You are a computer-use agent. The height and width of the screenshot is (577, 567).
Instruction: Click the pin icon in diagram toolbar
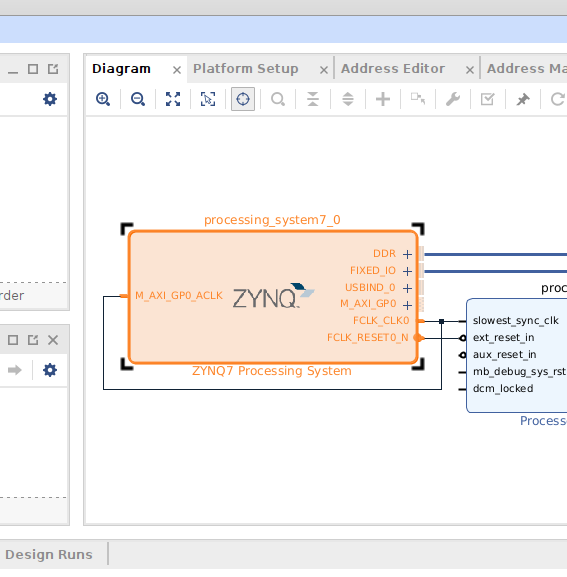(x=522, y=99)
